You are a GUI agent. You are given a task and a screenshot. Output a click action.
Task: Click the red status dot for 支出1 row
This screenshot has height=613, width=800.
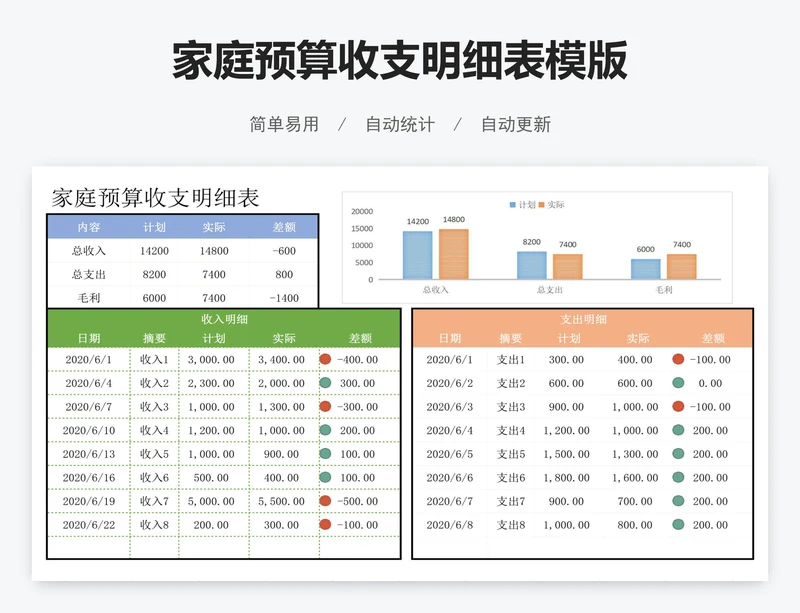[x=678, y=359]
